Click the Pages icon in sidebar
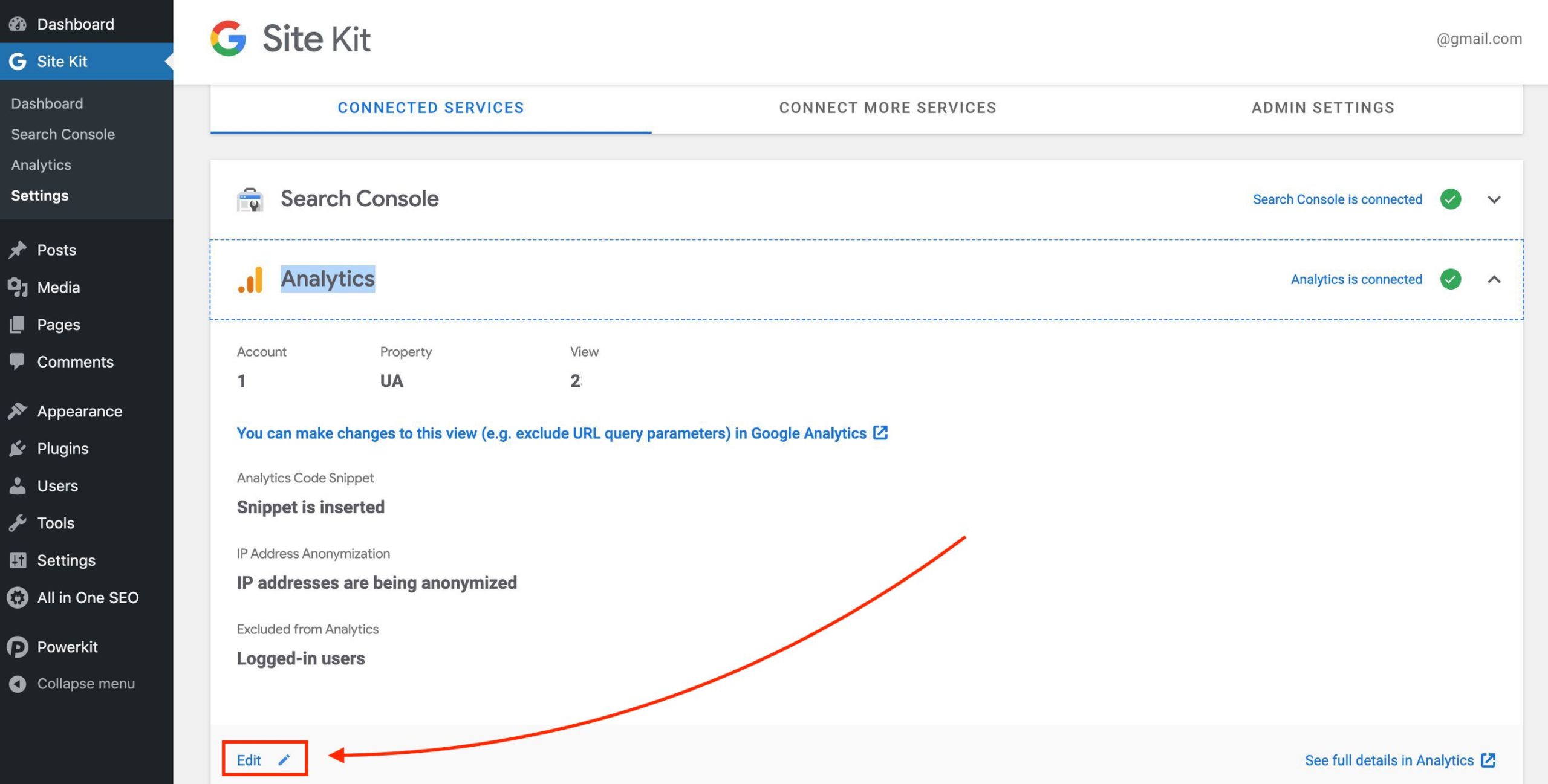Viewport: 1548px width, 784px height. (18, 325)
